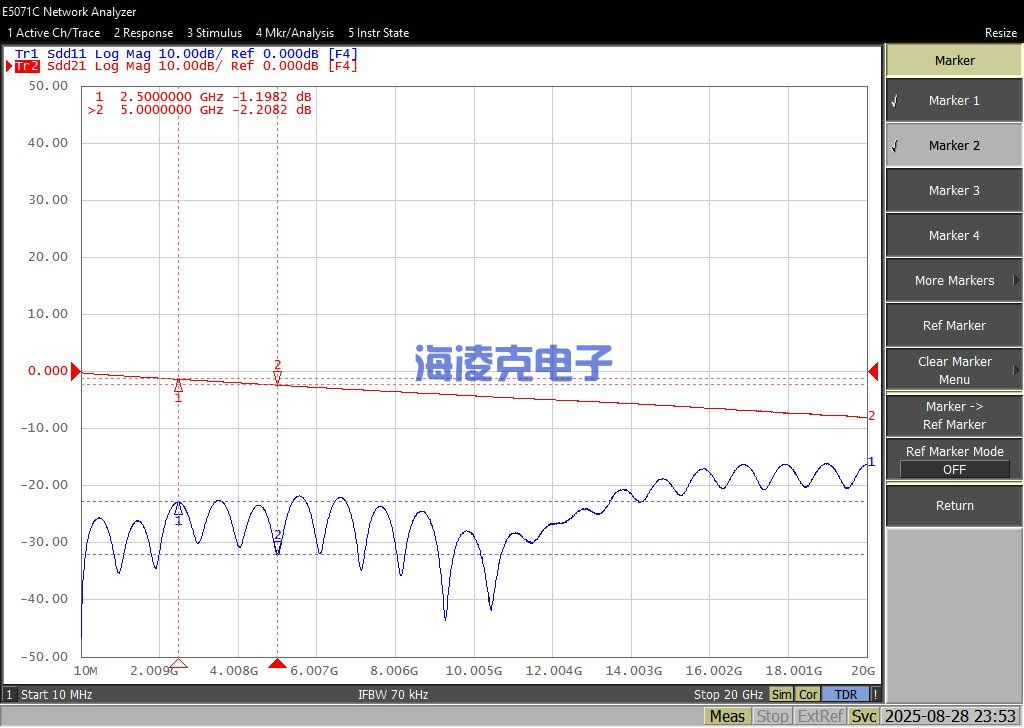Open the Stimulus menu
This screenshot has width=1024, height=728.
tap(214, 33)
